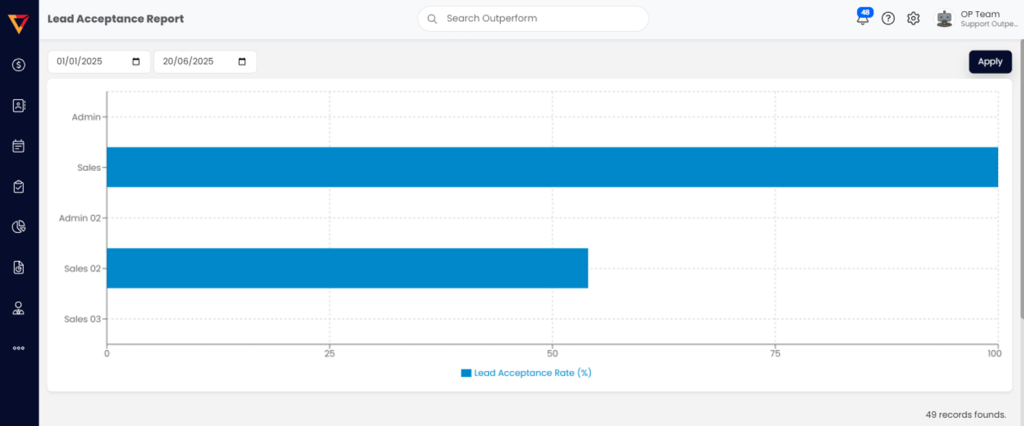
Task: Open the dollar sign sales icon
Action: point(18,65)
